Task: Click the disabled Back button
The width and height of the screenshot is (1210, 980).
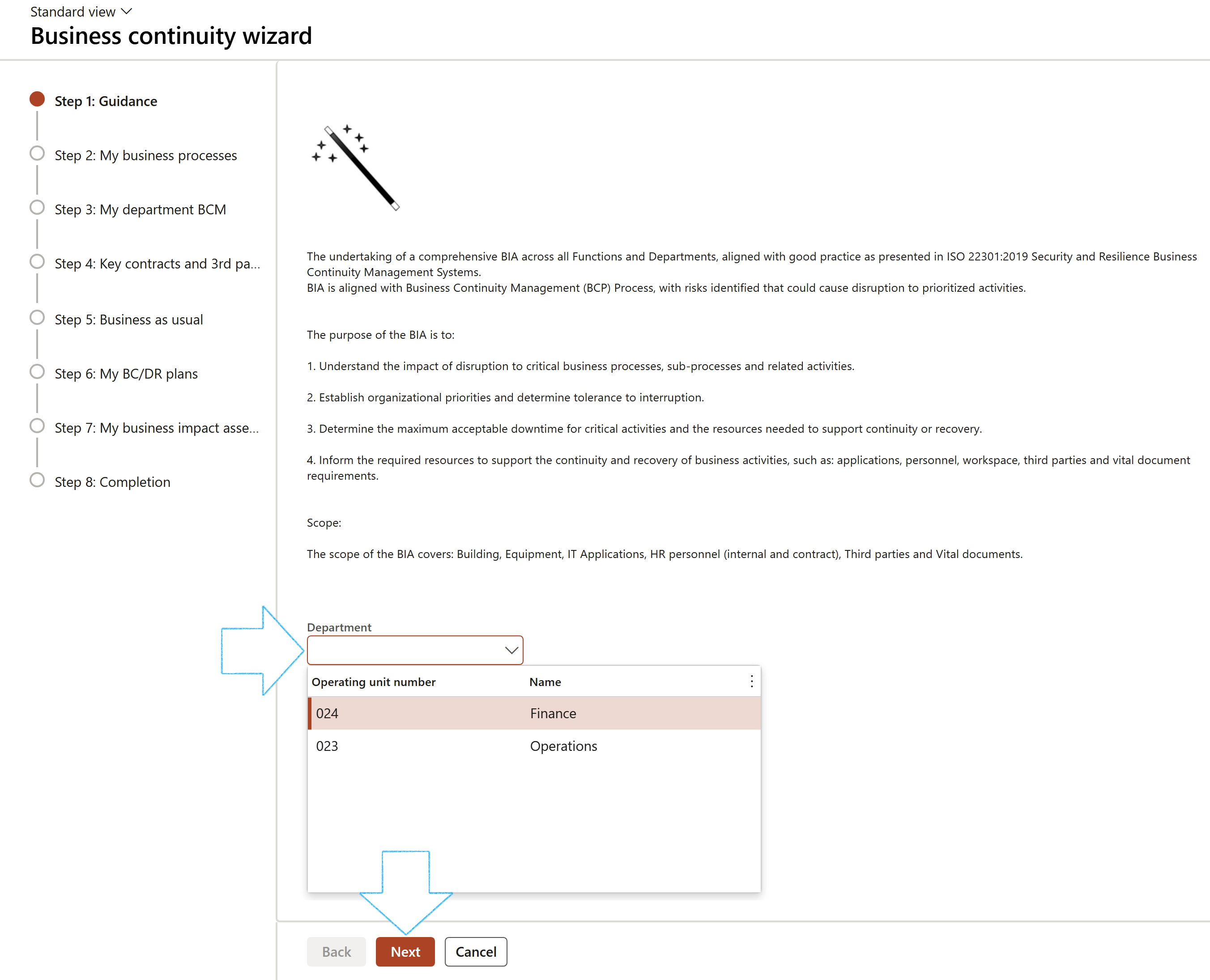Action: pyautogui.click(x=337, y=952)
